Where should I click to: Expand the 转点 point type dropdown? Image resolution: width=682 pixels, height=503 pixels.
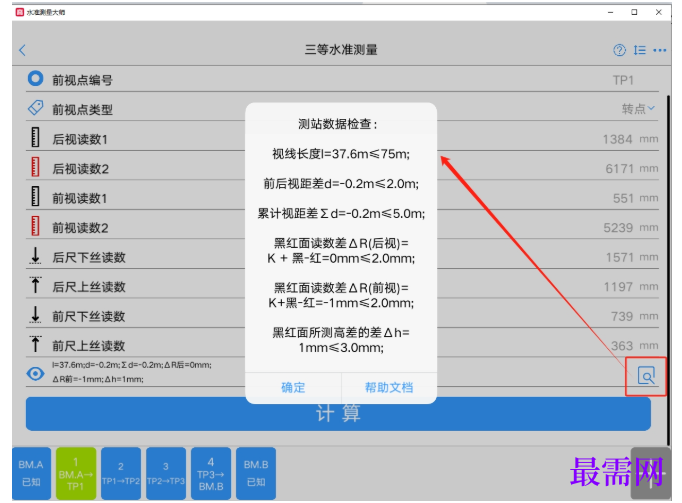click(x=638, y=108)
